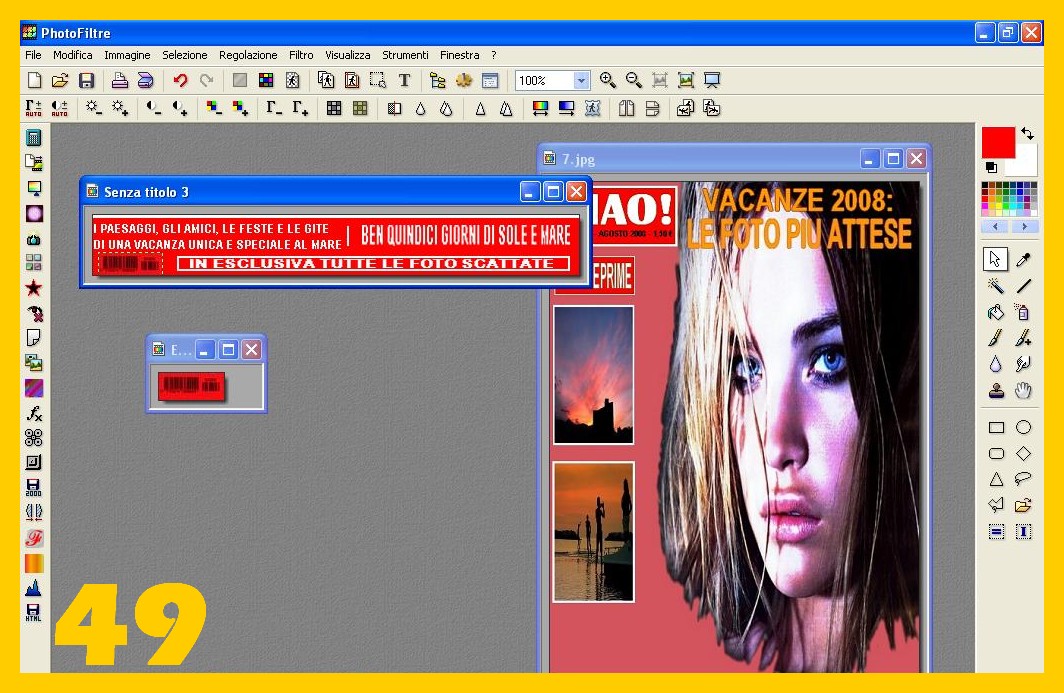Select the Spray can tool
The image size is (1064, 693).
pyautogui.click(x=1023, y=312)
